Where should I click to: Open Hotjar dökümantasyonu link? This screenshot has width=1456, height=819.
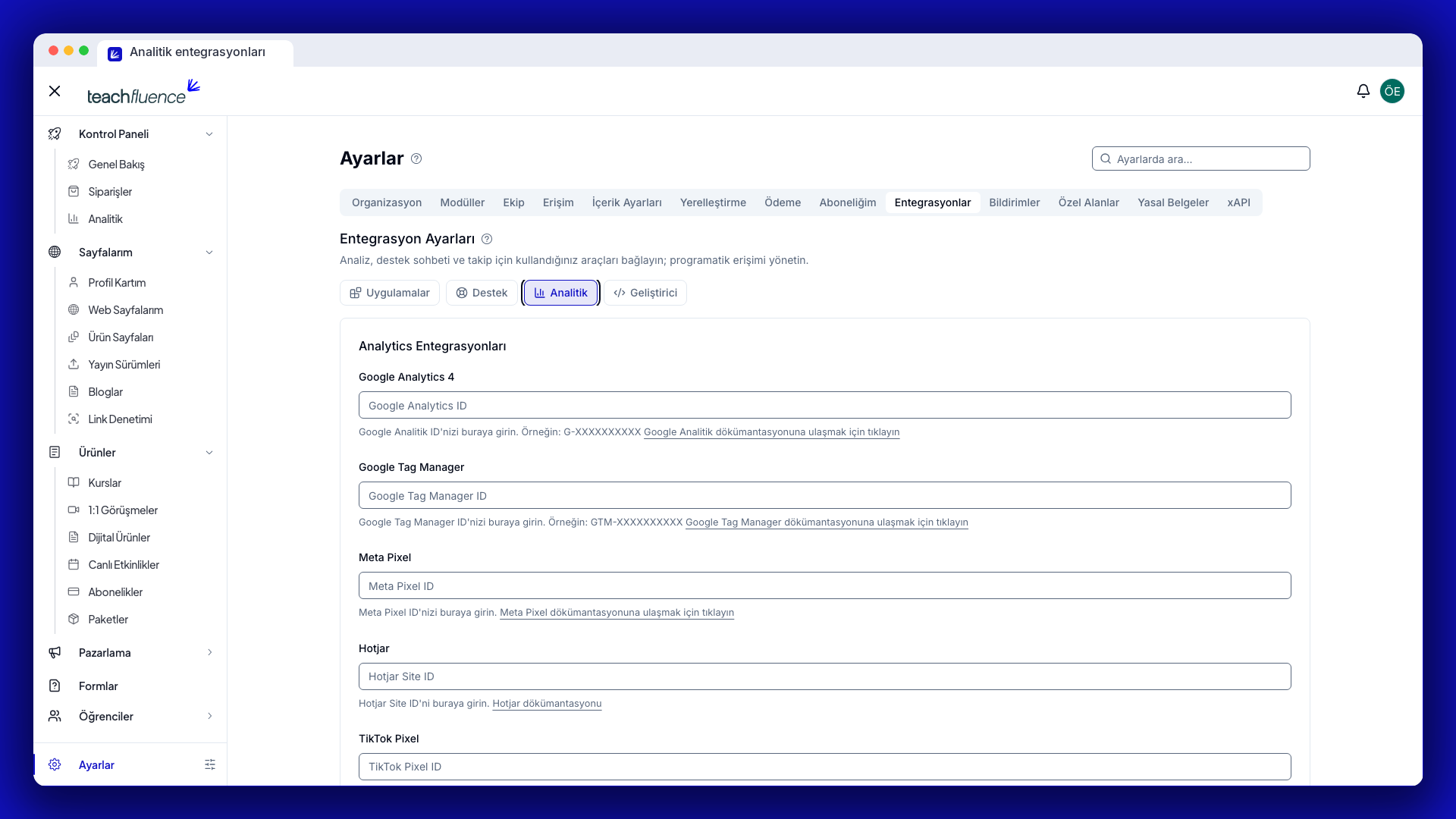coord(547,704)
